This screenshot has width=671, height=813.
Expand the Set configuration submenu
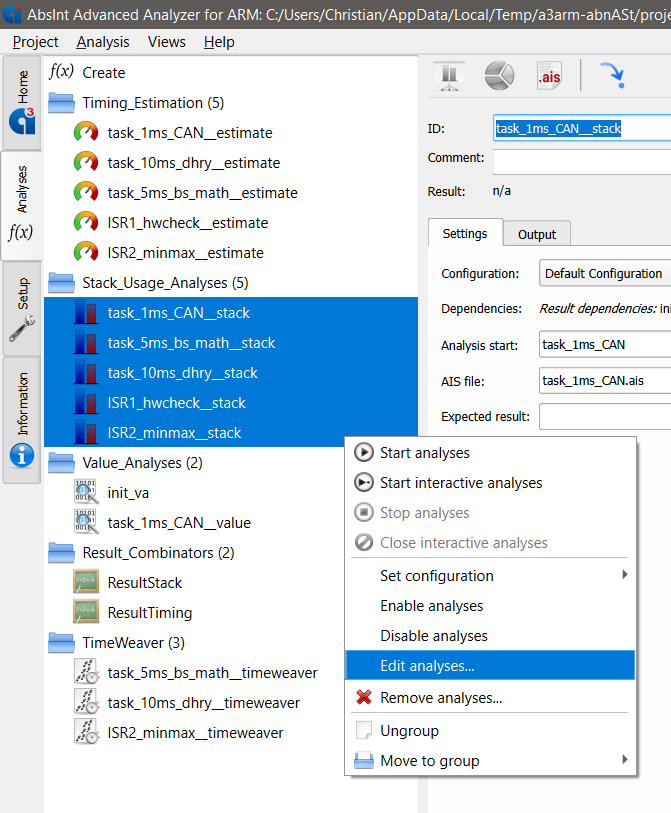(x=490, y=576)
